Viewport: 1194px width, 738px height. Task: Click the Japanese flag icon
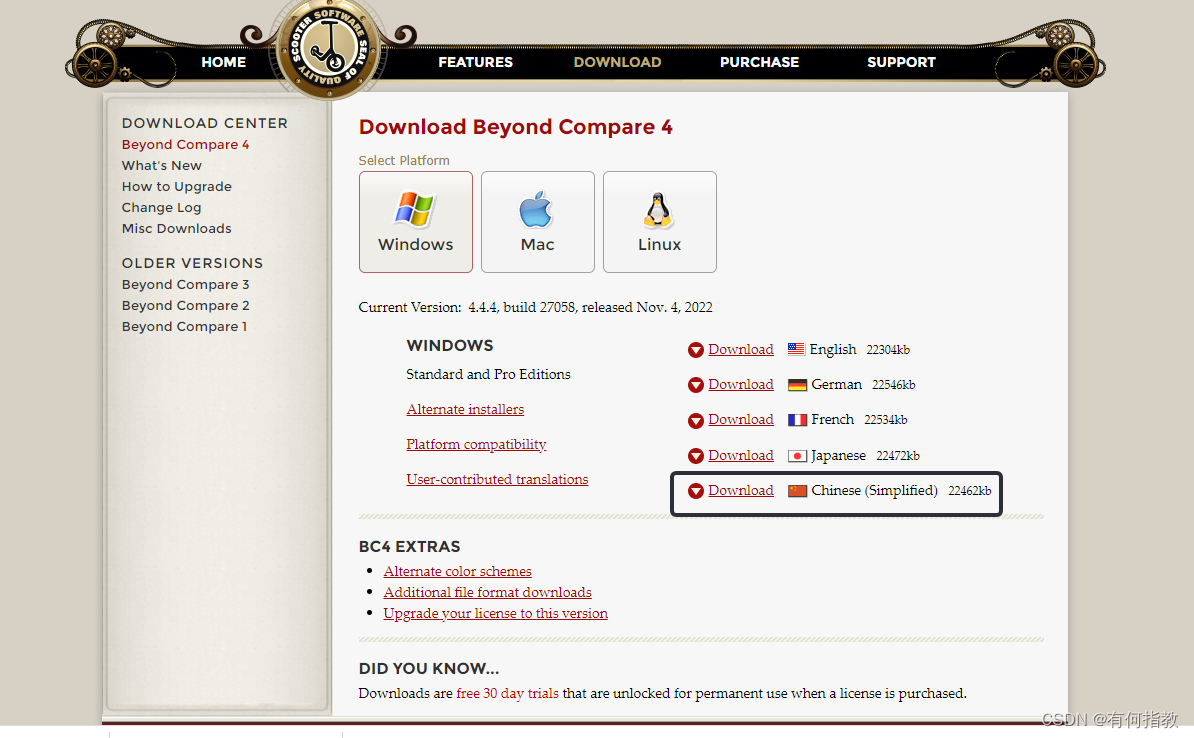(798, 455)
